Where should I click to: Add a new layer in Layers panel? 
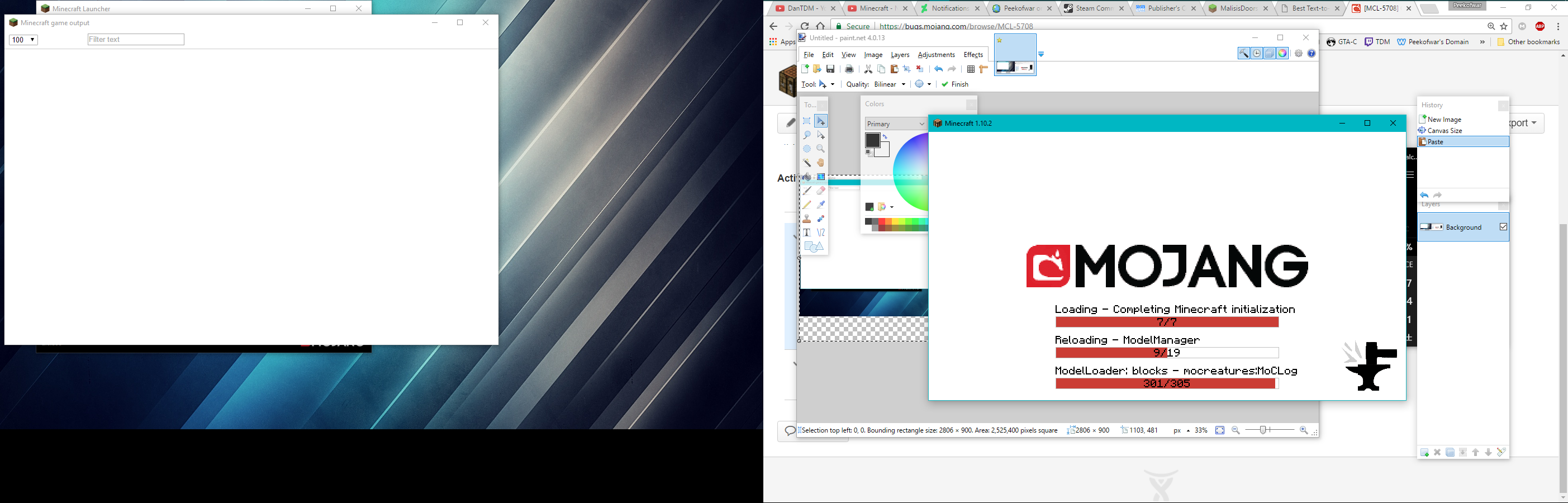(1424, 453)
